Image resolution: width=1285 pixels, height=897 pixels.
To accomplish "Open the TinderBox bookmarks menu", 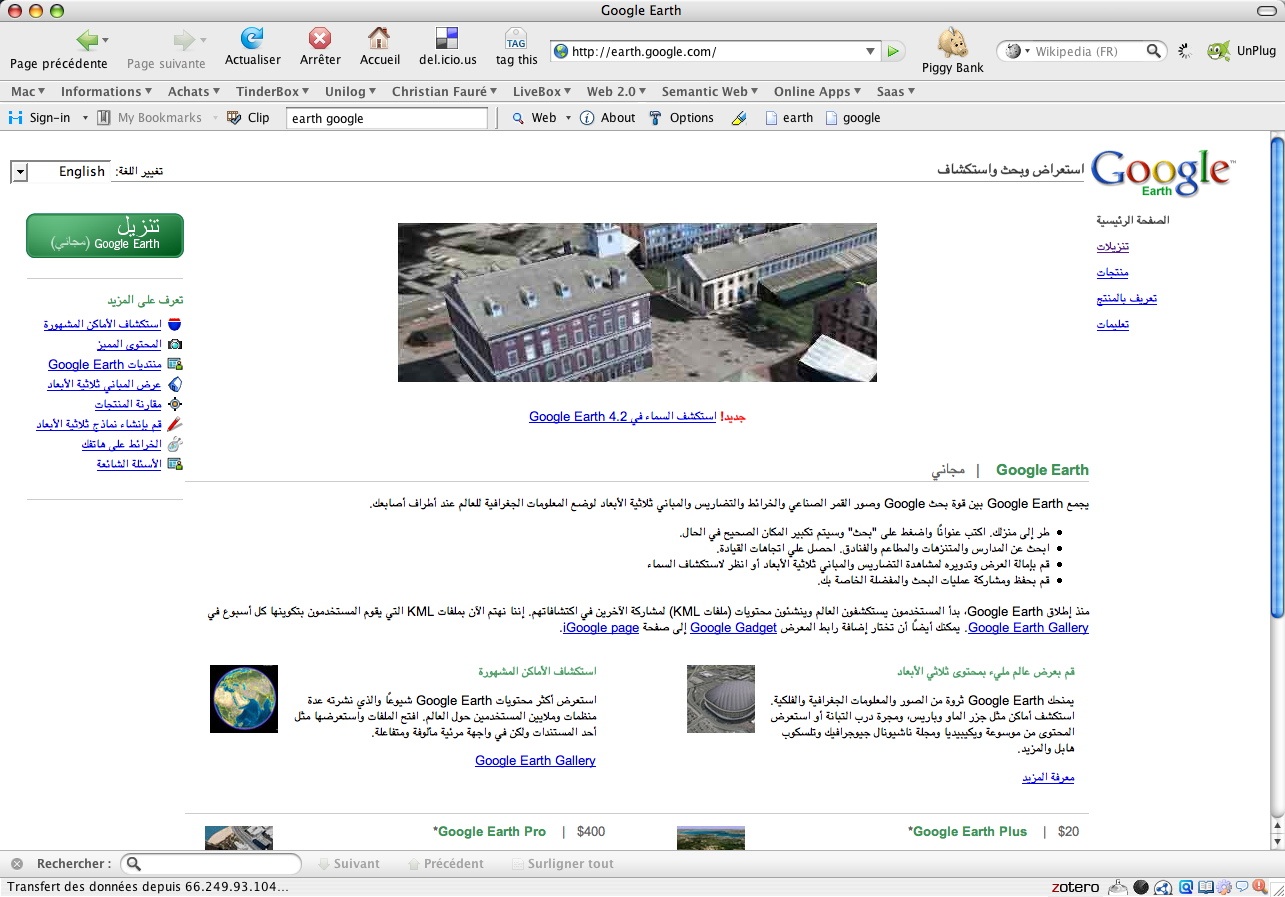I will [272, 91].
